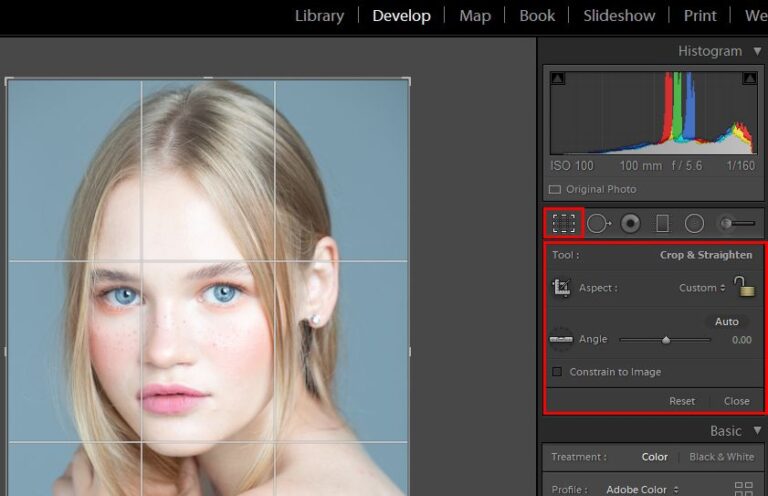Collapse the Histogram panel
The height and width of the screenshot is (496, 768).
point(757,51)
